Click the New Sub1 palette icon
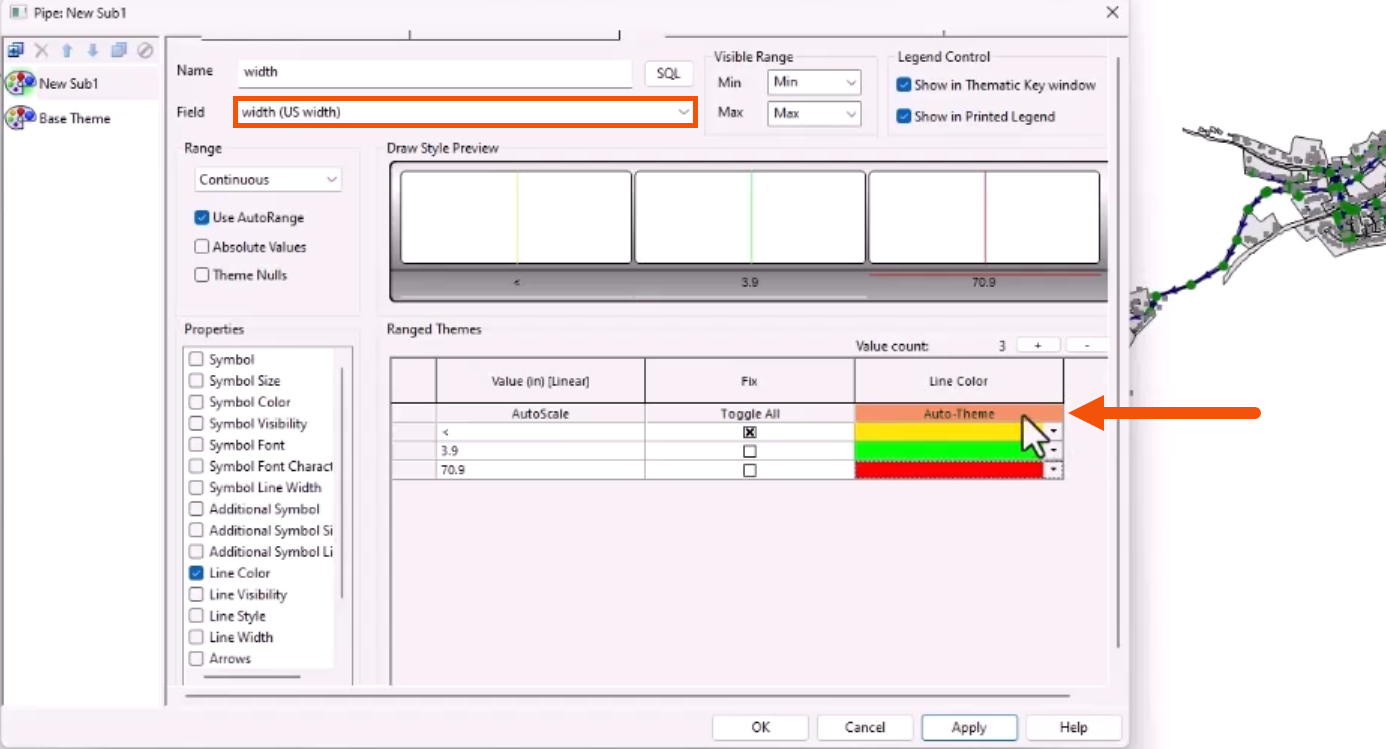This screenshot has height=749, width=1386. tap(19, 83)
